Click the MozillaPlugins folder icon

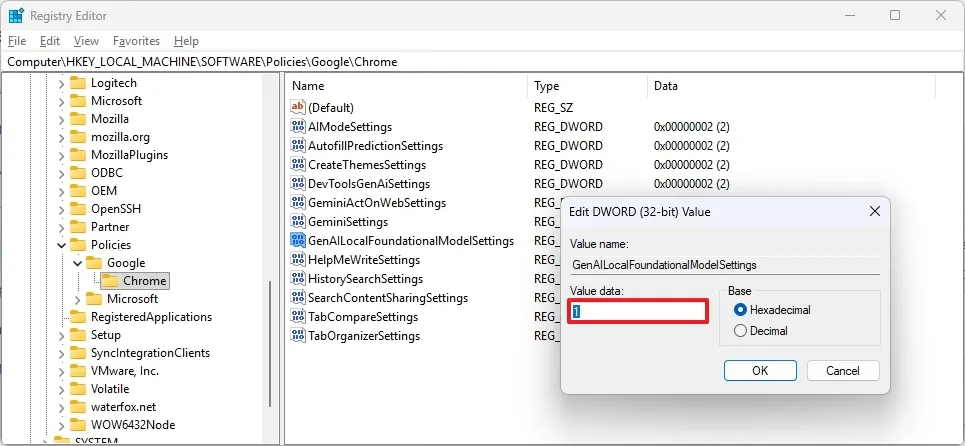coord(78,155)
